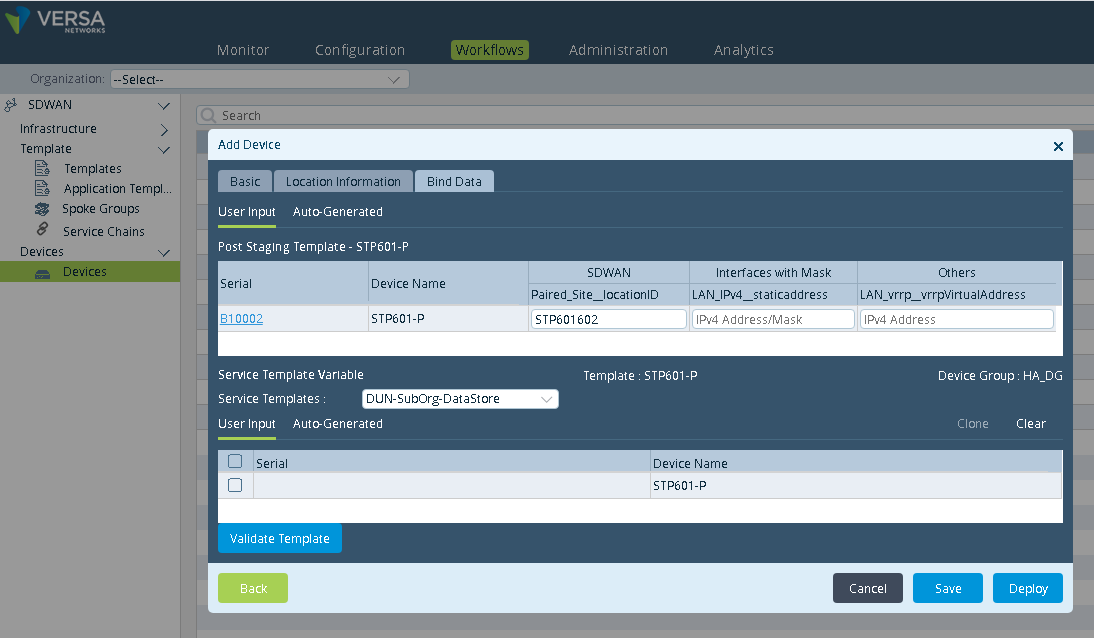Click the Spoke Groups icon
This screenshot has width=1094, height=638.
[x=42, y=209]
